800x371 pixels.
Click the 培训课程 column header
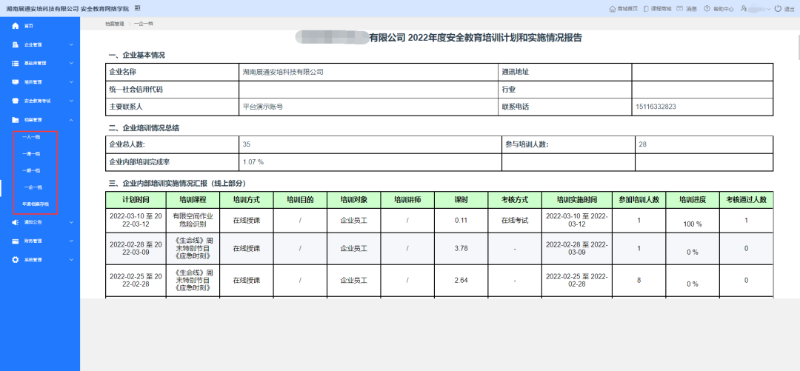(x=193, y=200)
